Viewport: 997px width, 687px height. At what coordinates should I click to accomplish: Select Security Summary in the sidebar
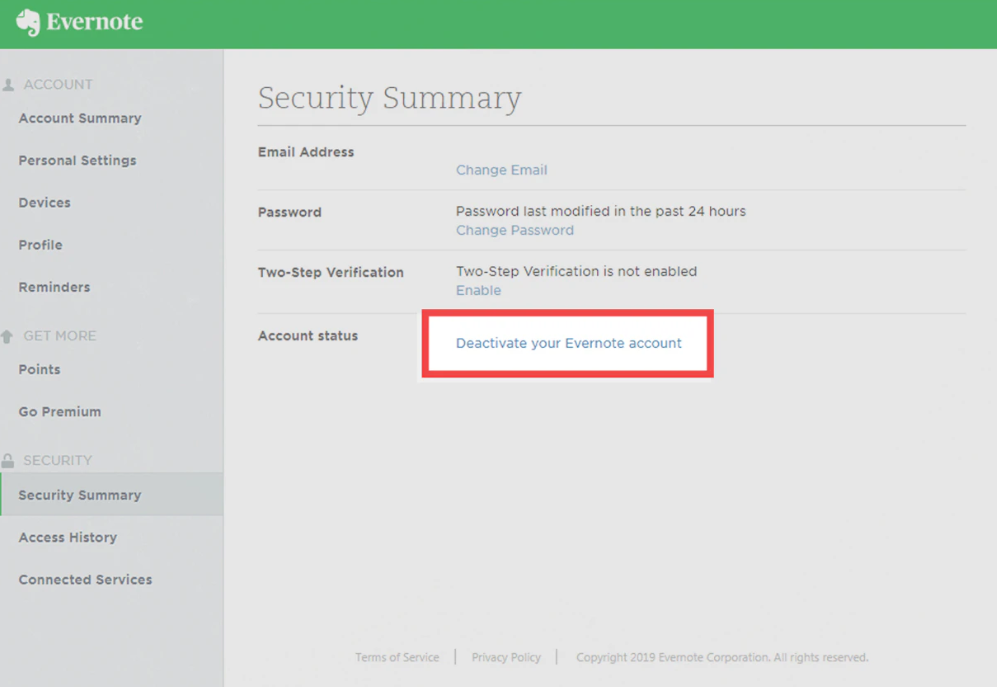tap(112, 494)
